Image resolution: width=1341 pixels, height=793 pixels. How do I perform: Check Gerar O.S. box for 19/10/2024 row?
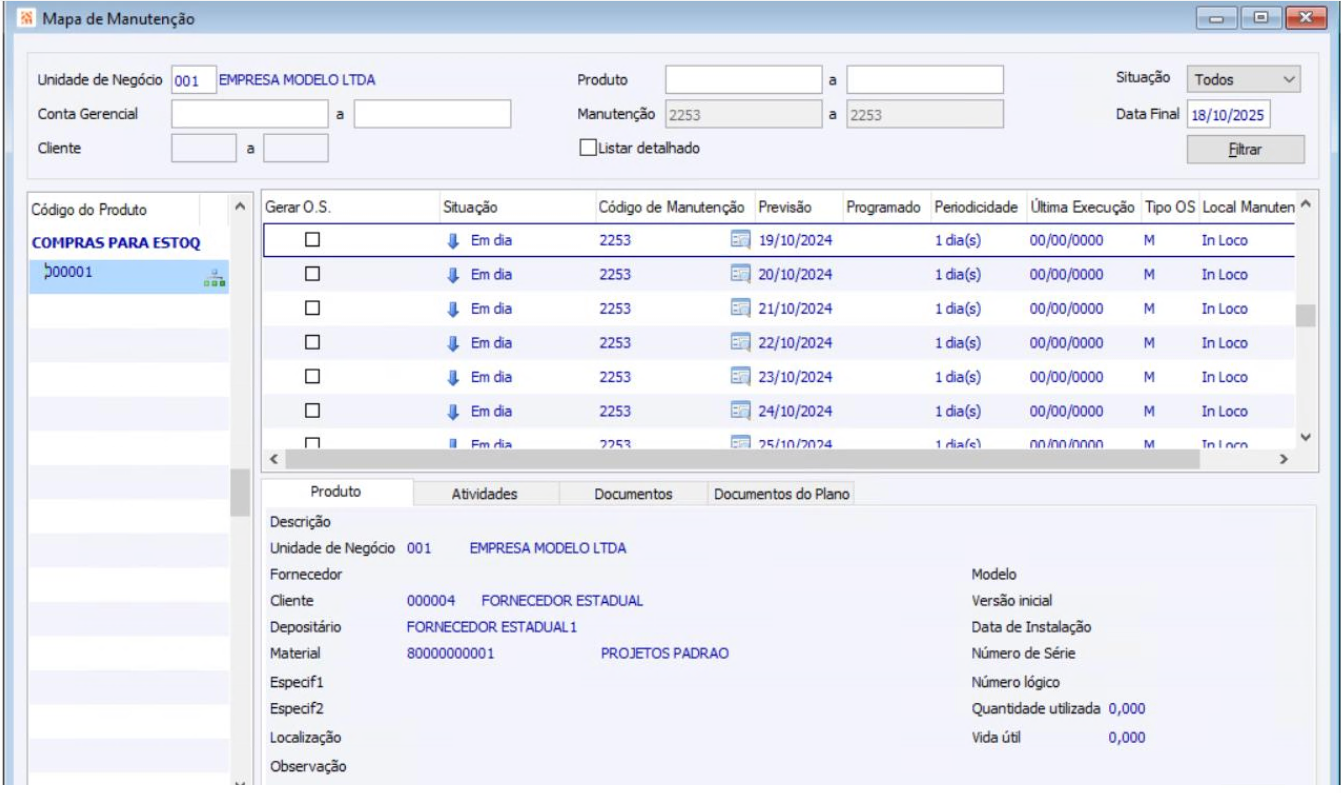313,240
